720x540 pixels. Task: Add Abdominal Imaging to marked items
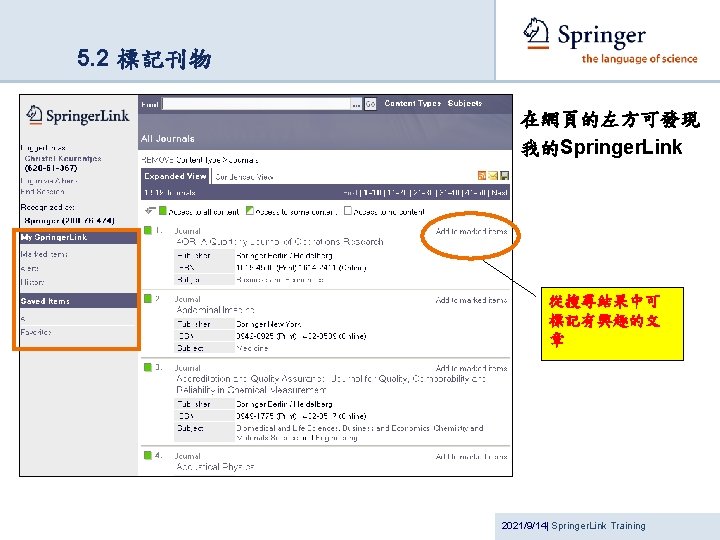click(x=471, y=300)
